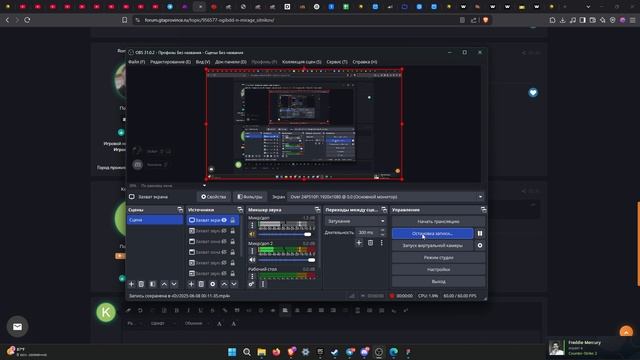This screenshot has width=640, height=360.
Task: Open Микрофон channel three-dot menu
Action: [252, 225]
